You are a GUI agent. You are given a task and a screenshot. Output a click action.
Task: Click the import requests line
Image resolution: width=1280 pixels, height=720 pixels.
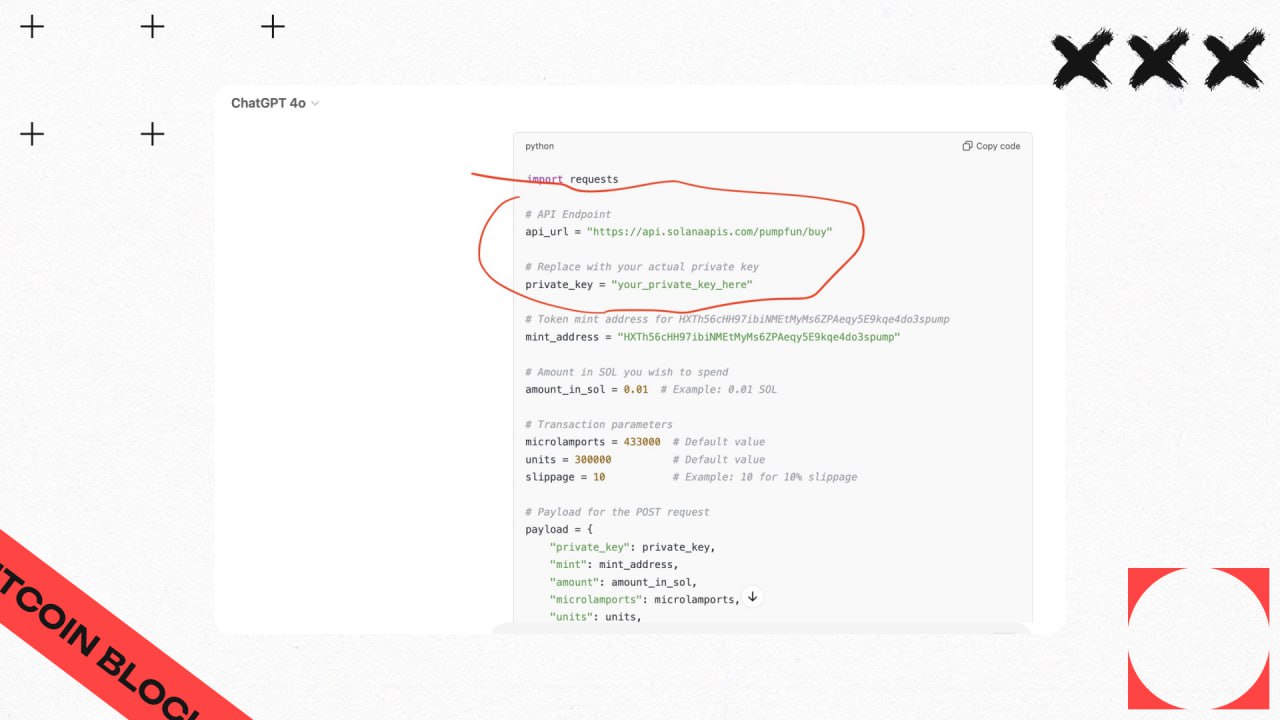pyautogui.click(x=572, y=180)
